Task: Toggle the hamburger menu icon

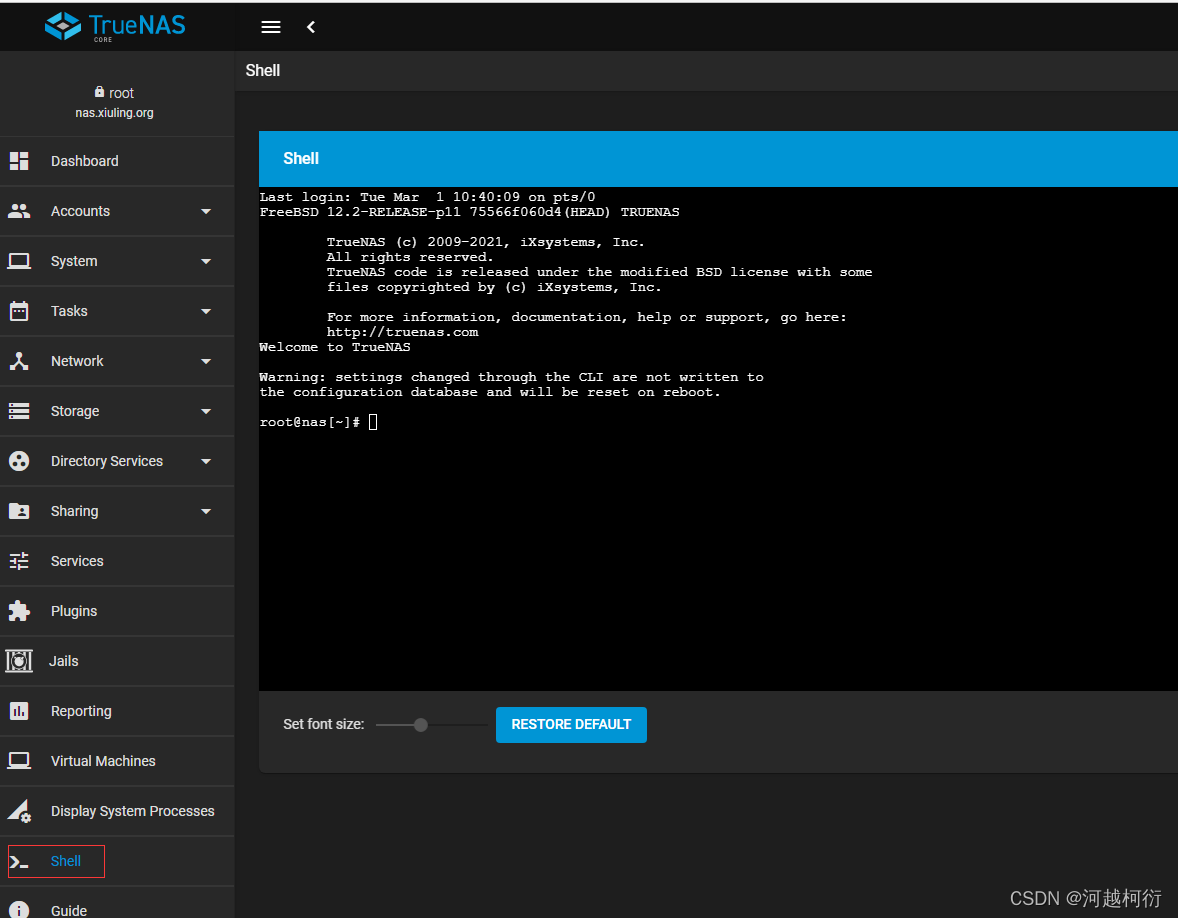Action: click(x=270, y=27)
